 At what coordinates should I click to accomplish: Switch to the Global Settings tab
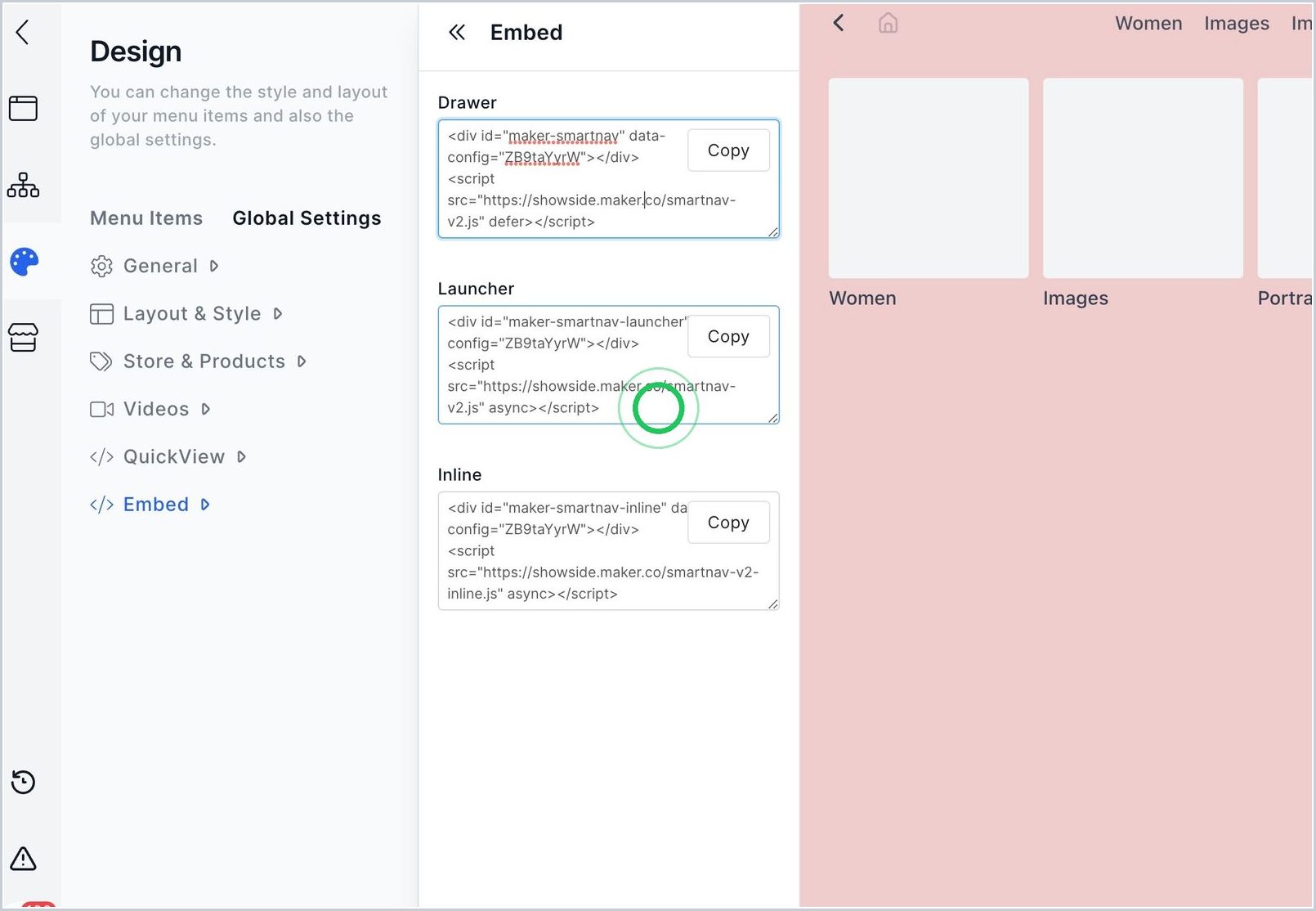point(307,218)
